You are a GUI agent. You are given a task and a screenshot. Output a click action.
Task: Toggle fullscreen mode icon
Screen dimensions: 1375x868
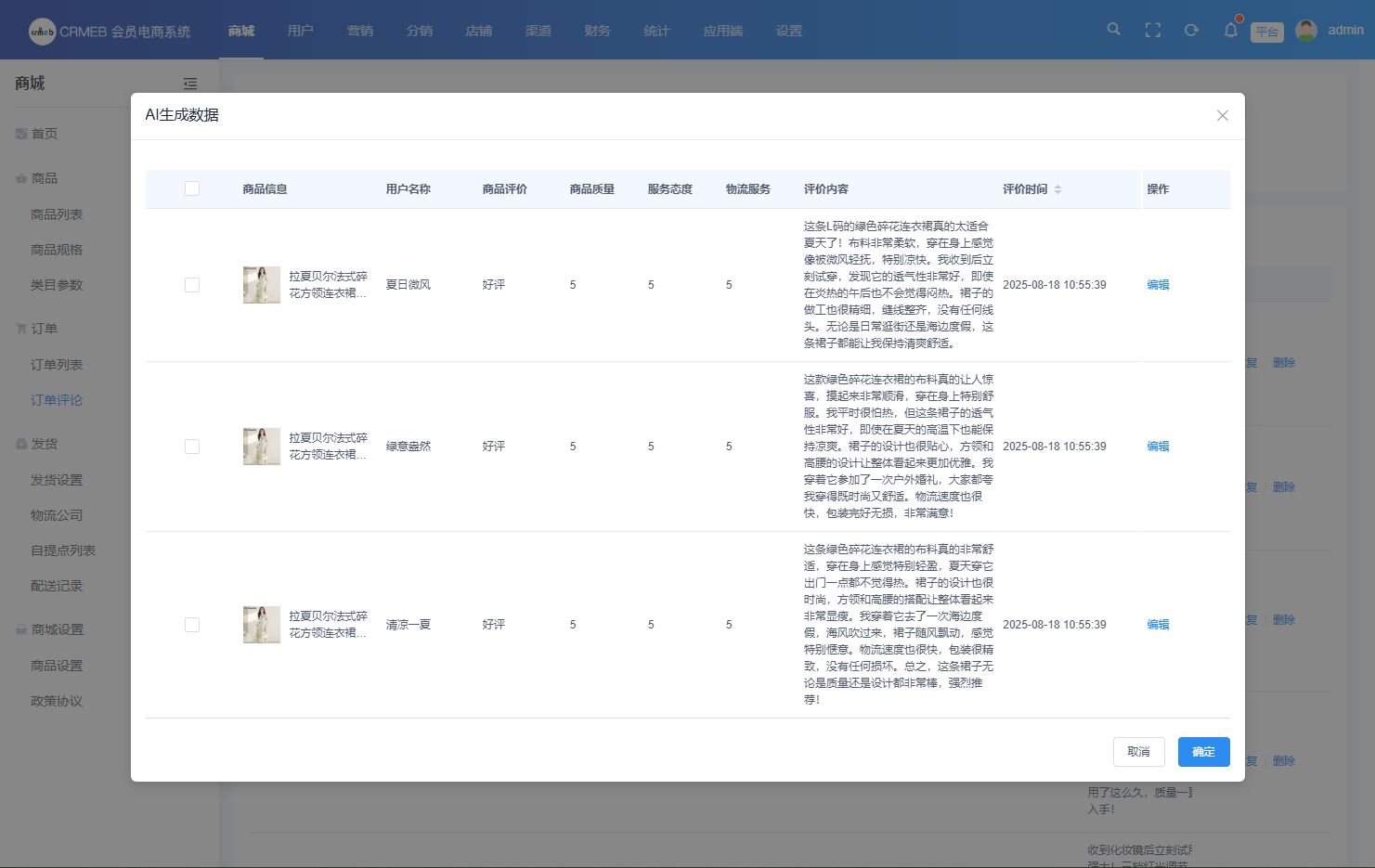pyautogui.click(x=1153, y=31)
